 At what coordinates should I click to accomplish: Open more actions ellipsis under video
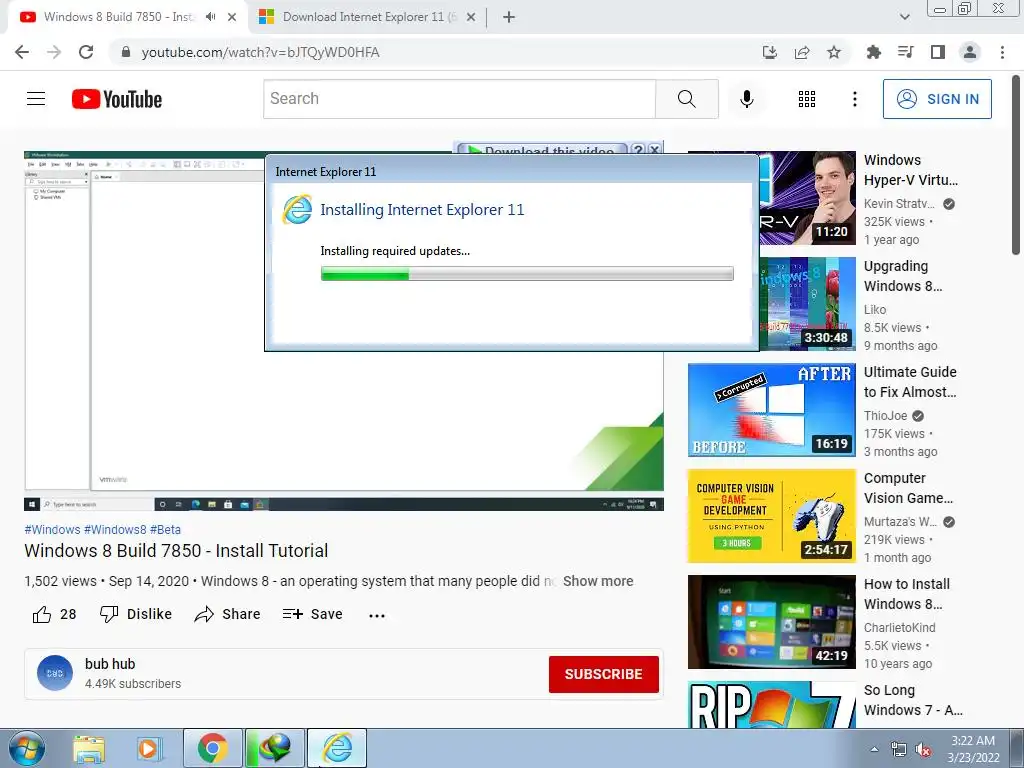coord(377,615)
